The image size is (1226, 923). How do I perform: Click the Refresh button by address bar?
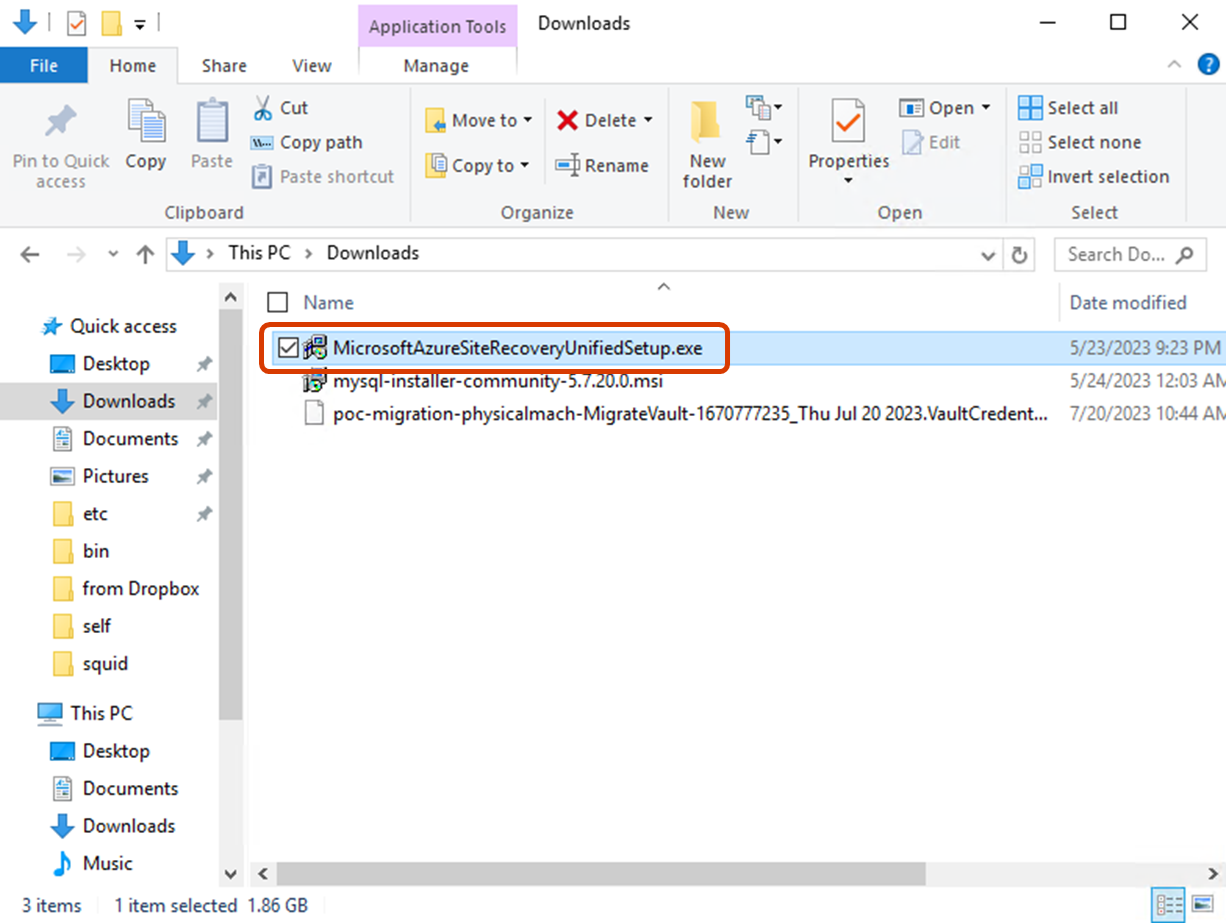coord(1019,254)
